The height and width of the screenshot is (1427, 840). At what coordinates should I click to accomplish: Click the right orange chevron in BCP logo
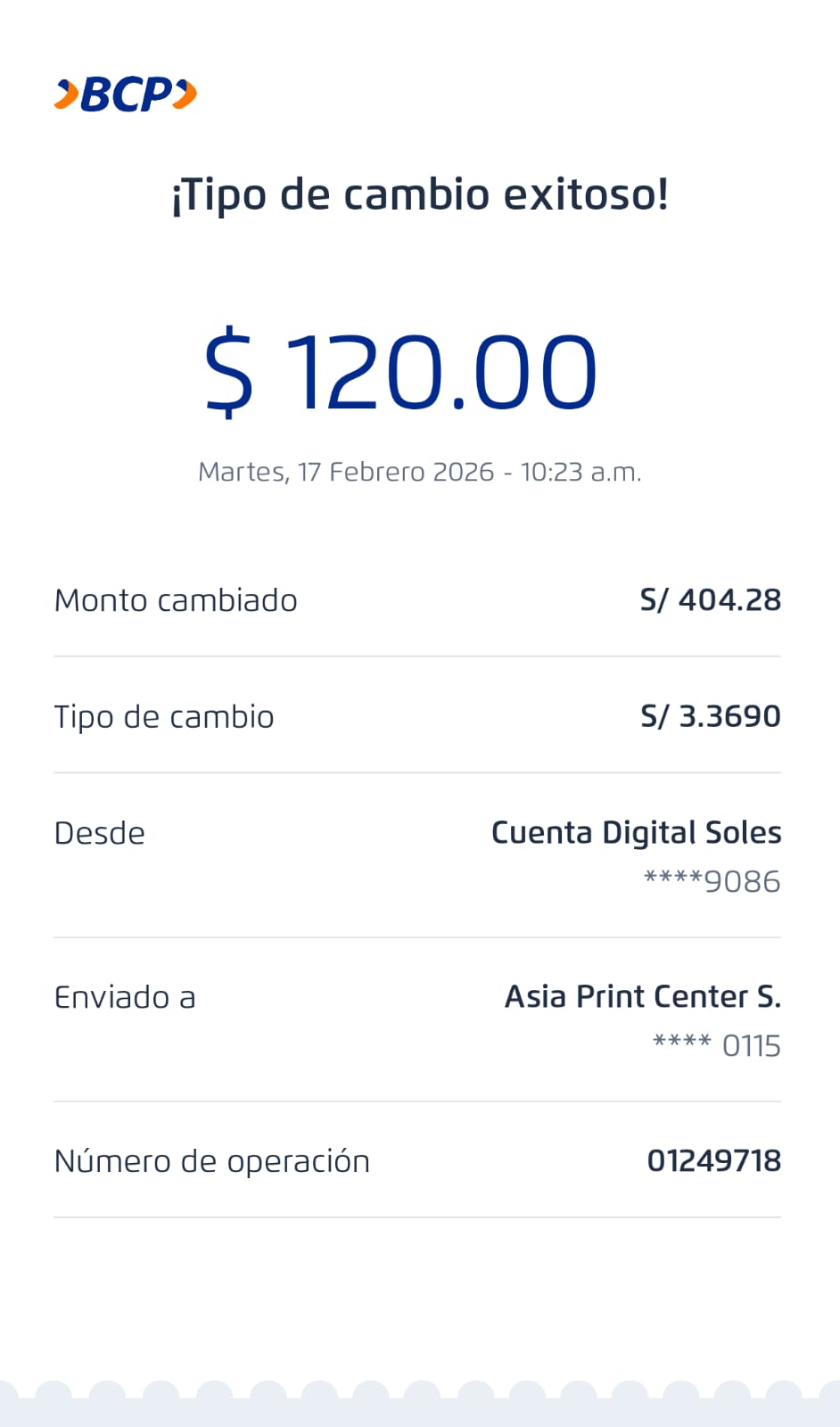click(x=185, y=94)
